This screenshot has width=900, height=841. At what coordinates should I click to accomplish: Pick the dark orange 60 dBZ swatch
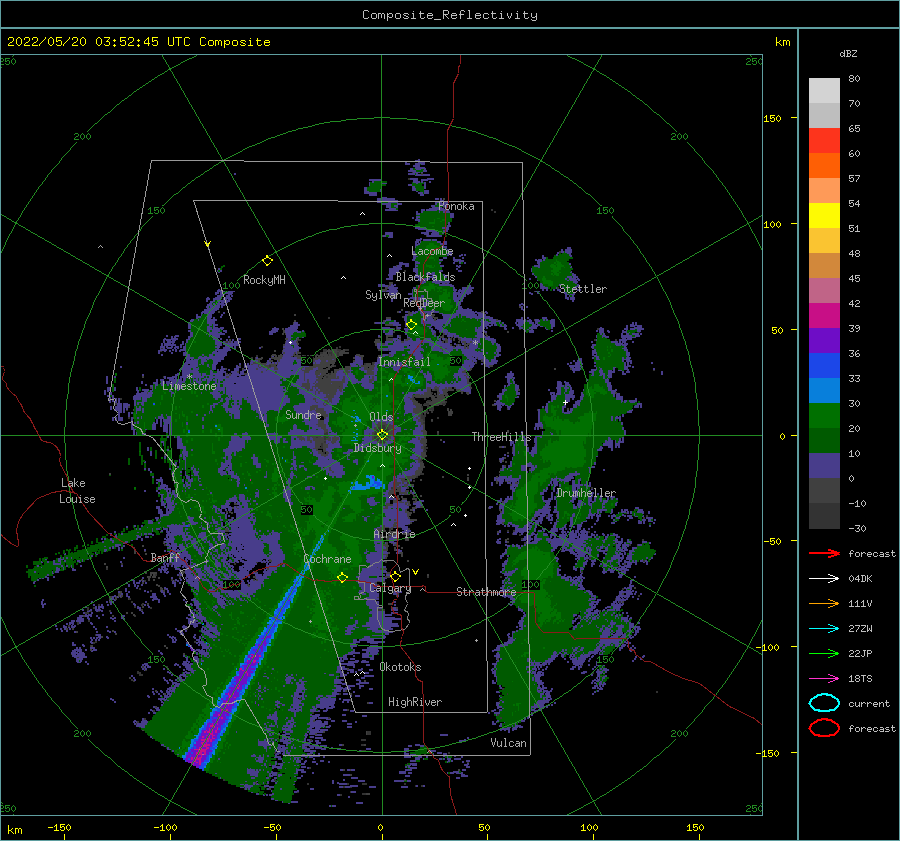(x=824, y=165)
